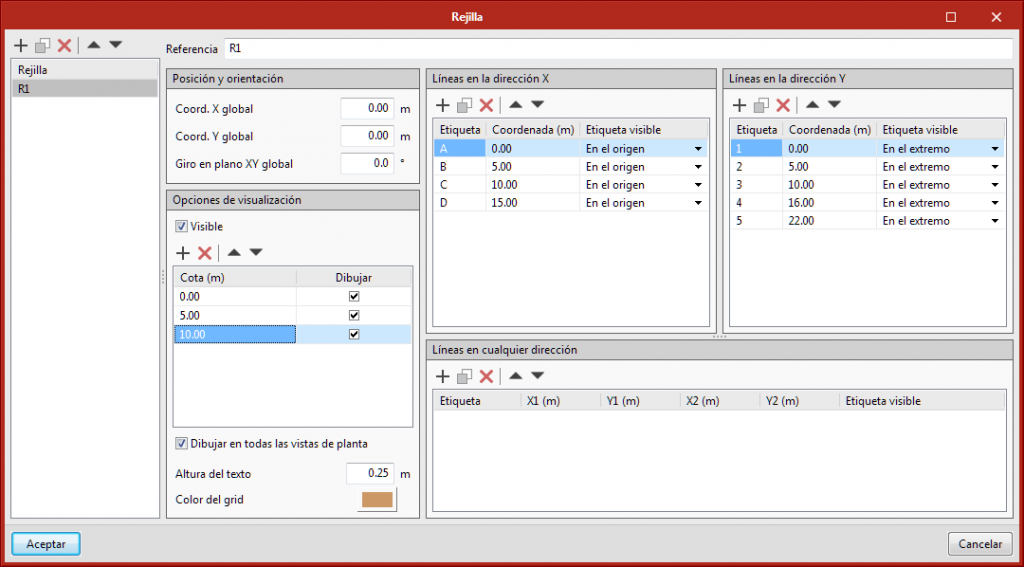1024x567 pixels.
Task: Click the Dibujar column header
Action: [x=353, y=278]
